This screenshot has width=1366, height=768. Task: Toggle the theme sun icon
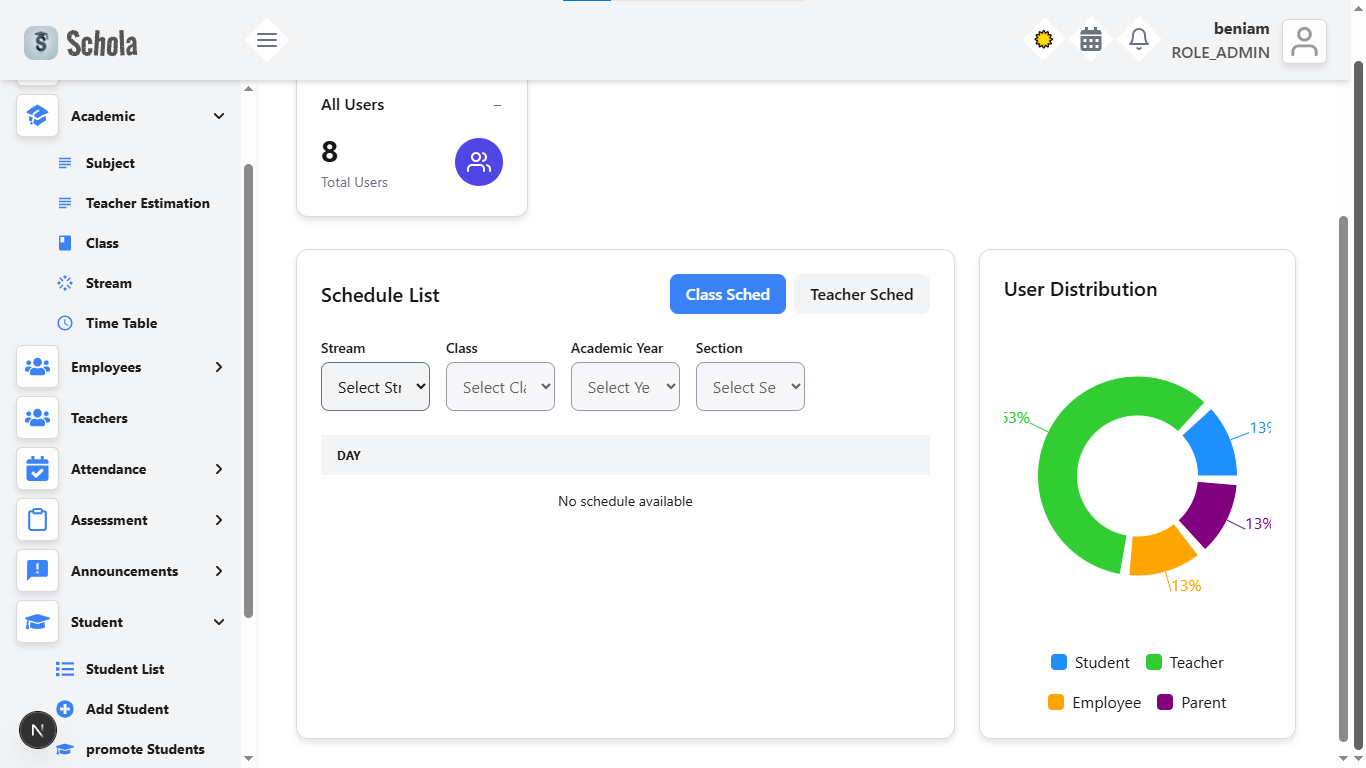pos(1043,40)
